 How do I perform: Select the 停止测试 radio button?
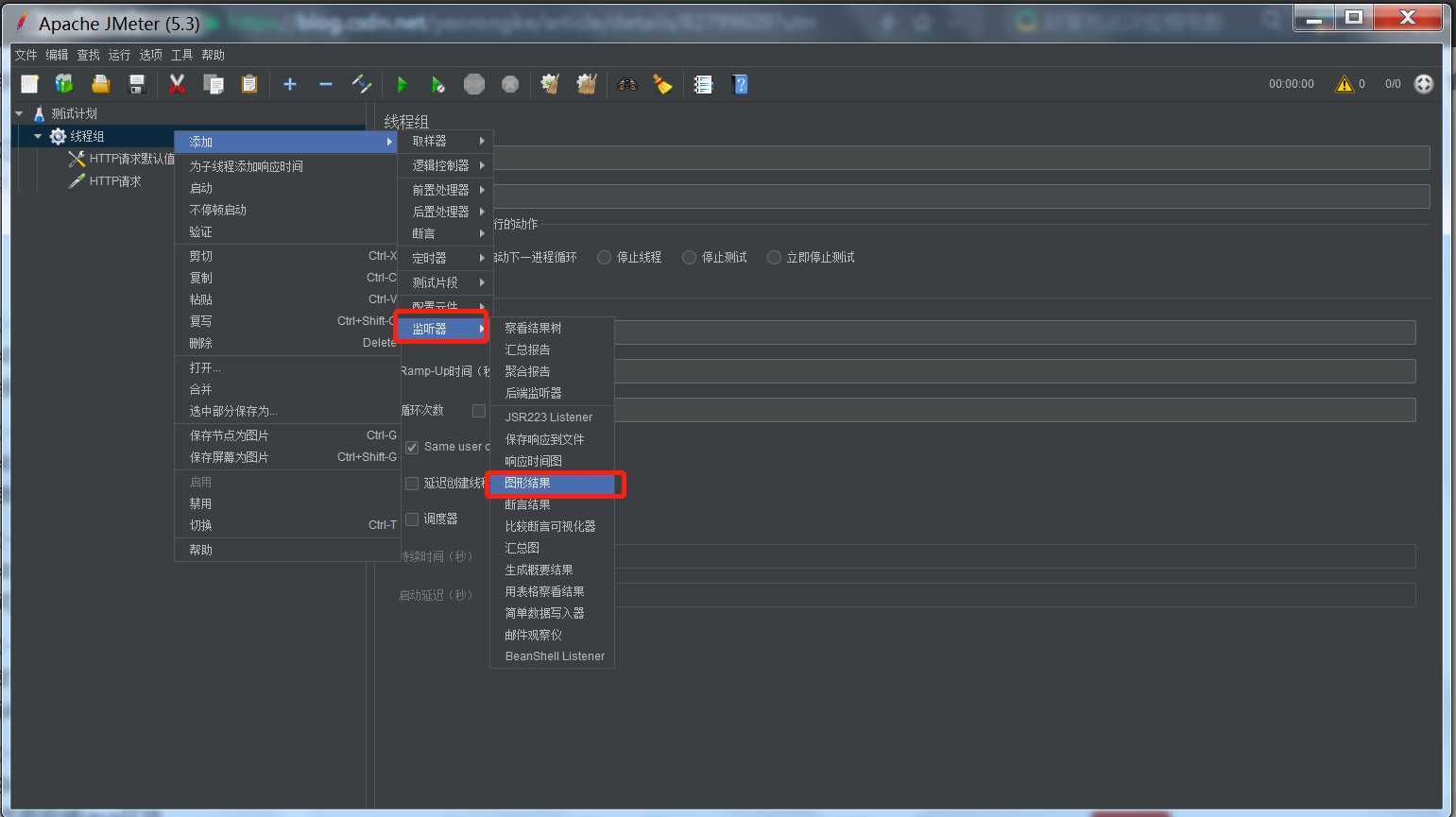pyautogui.click(x=689, y=257)
